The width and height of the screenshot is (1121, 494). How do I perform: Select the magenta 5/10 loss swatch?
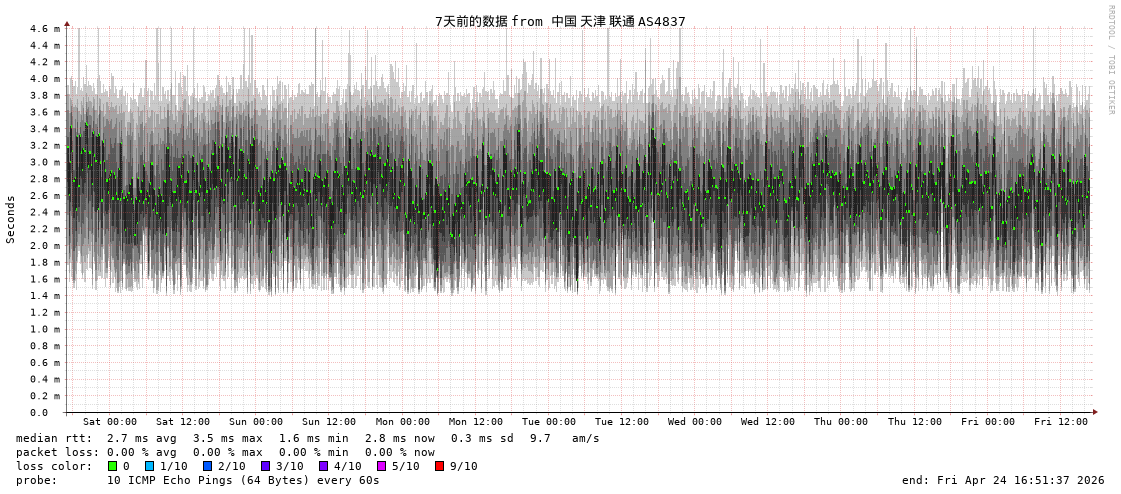pos(381,466)
